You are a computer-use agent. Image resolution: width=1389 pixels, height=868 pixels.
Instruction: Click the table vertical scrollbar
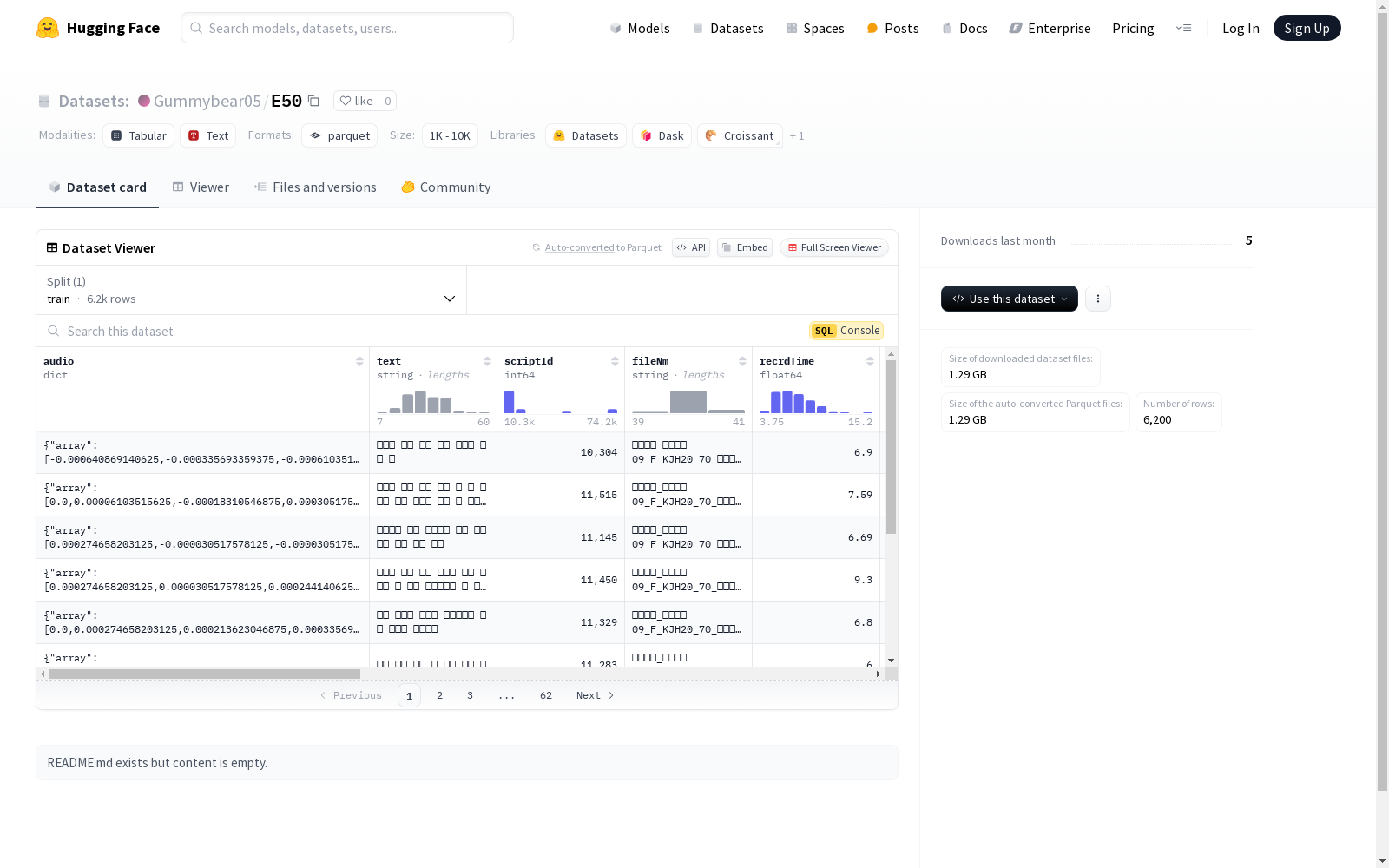[x=891, y=447]
